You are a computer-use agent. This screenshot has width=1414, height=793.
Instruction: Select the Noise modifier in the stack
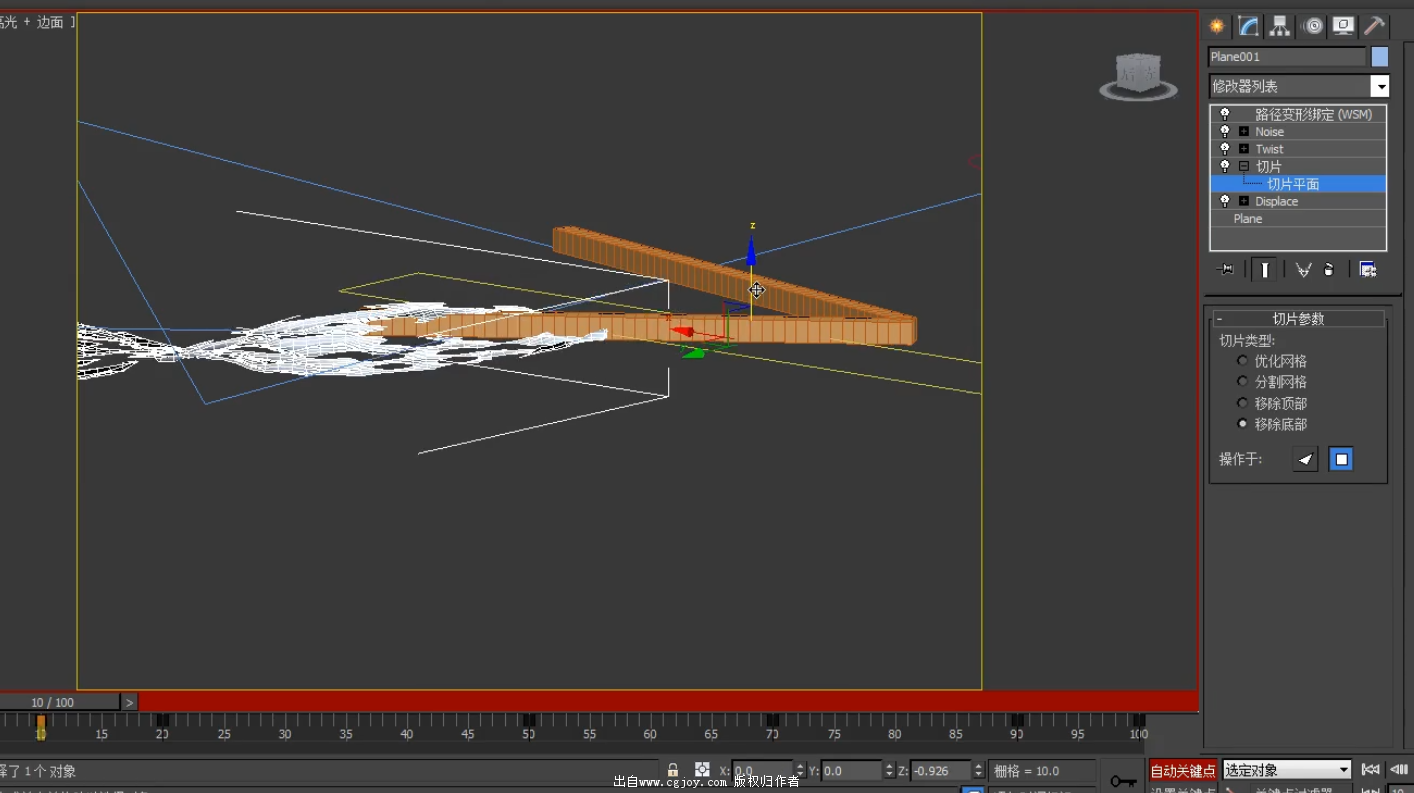[1269, 132]
